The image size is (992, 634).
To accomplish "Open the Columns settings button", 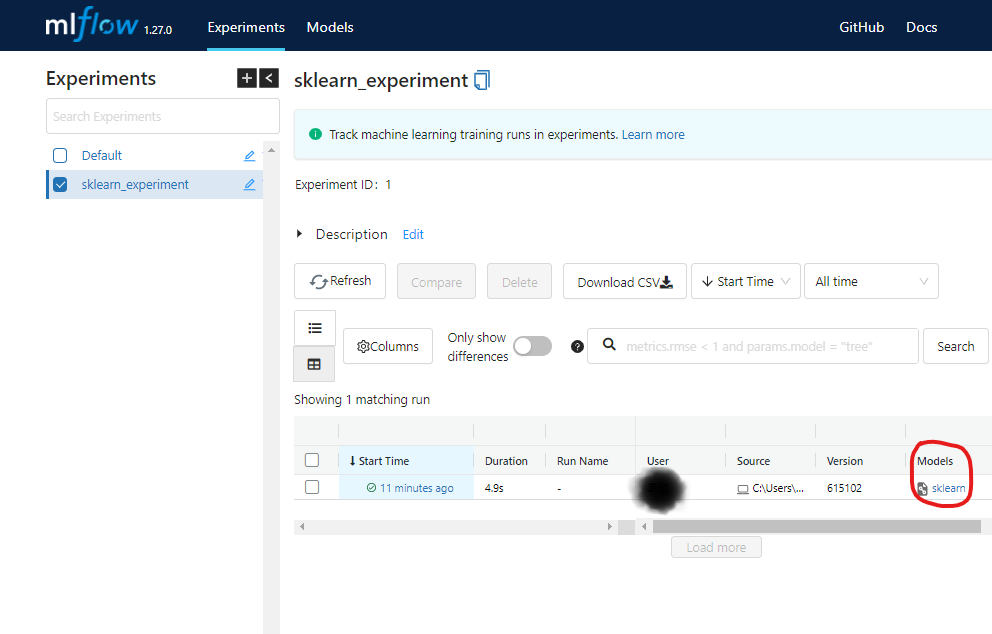I will click(388, 346).
